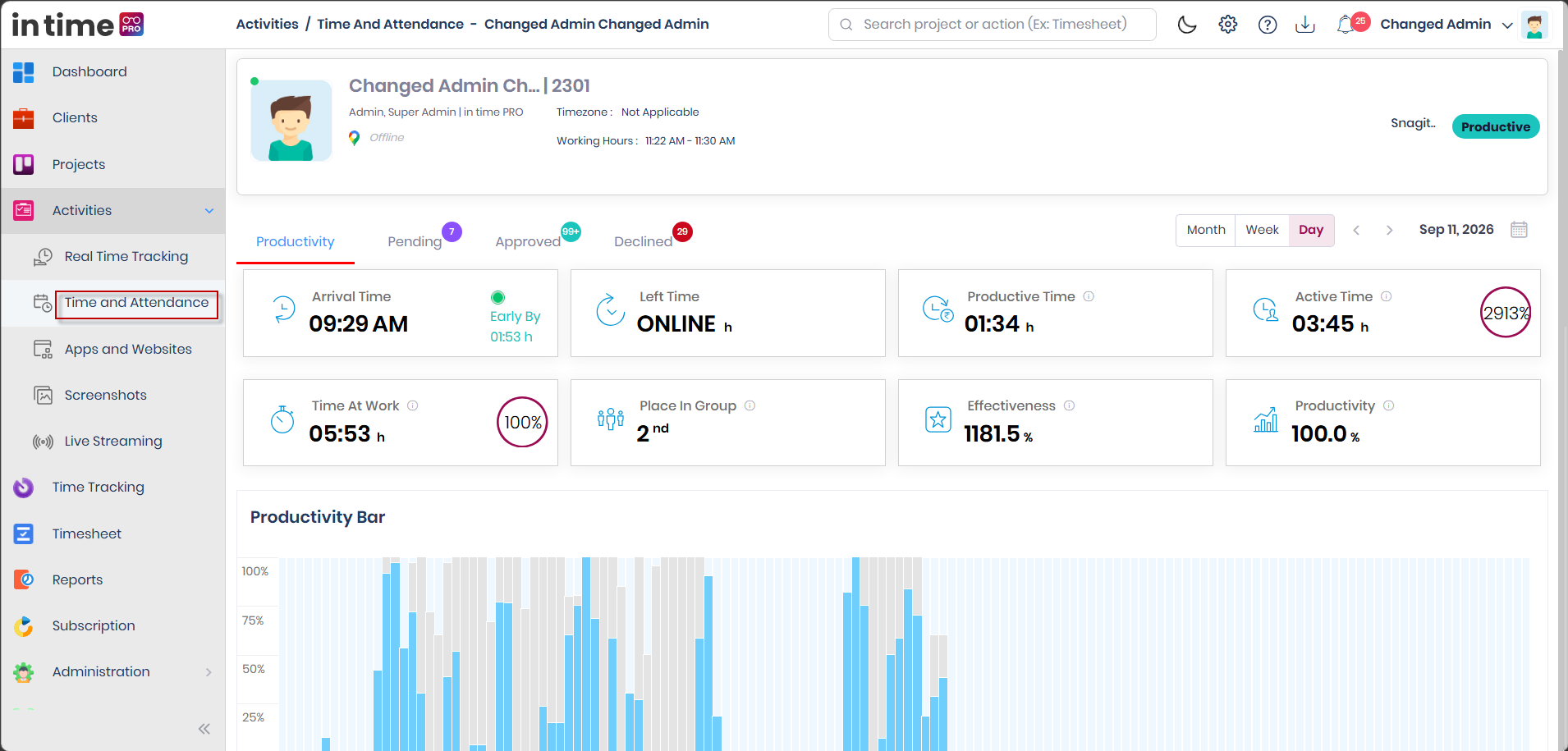
Task: Open Dashboard from the sidebar
Action: click(x=89, y=71)
